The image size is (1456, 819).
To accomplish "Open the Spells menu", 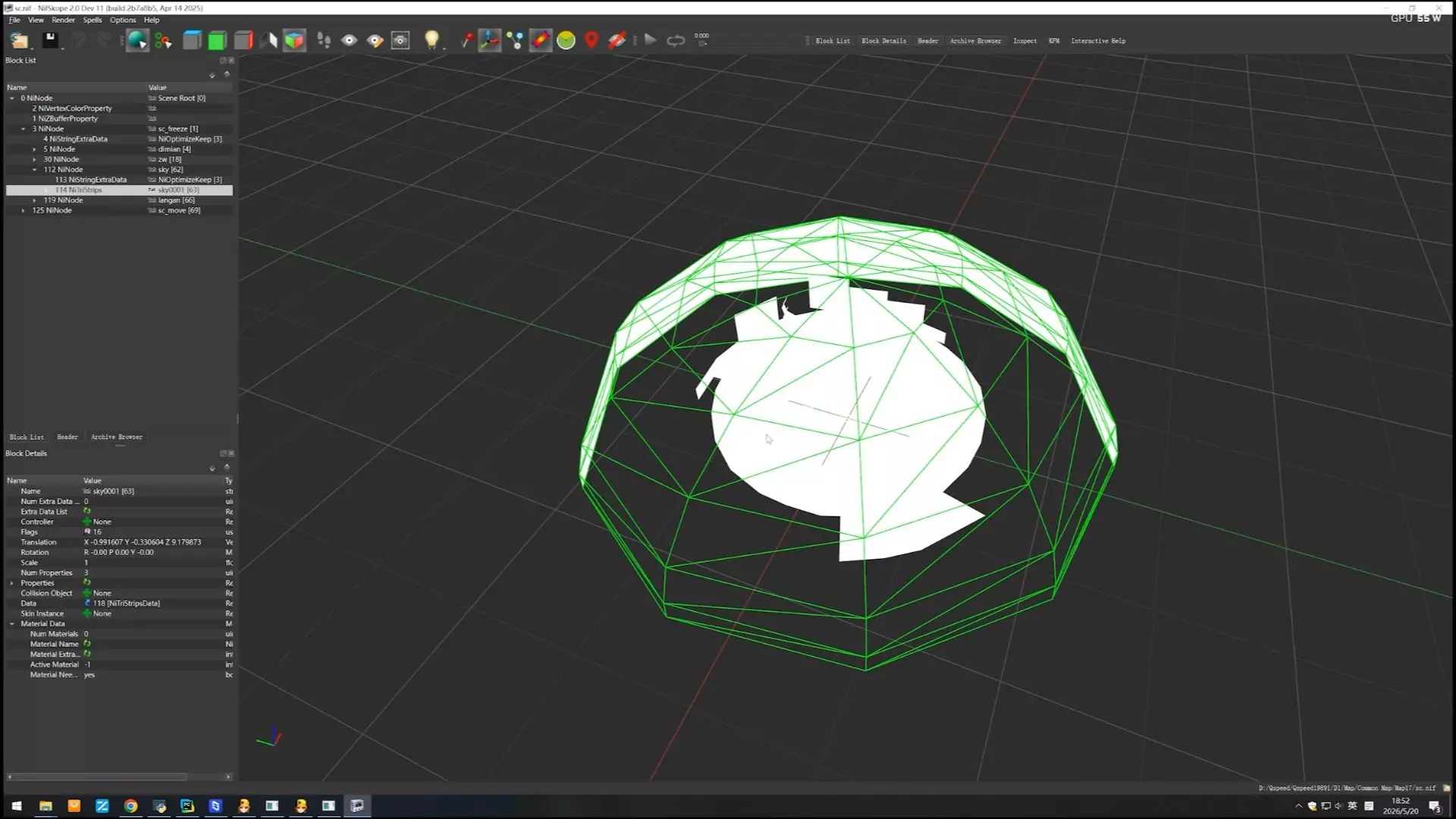I will click(x=93, y=20).
